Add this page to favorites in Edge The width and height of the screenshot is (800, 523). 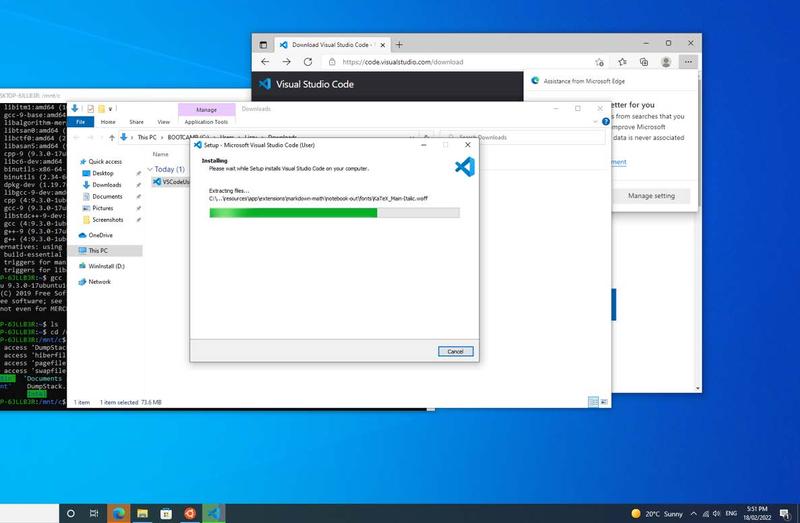coord(599,62)
